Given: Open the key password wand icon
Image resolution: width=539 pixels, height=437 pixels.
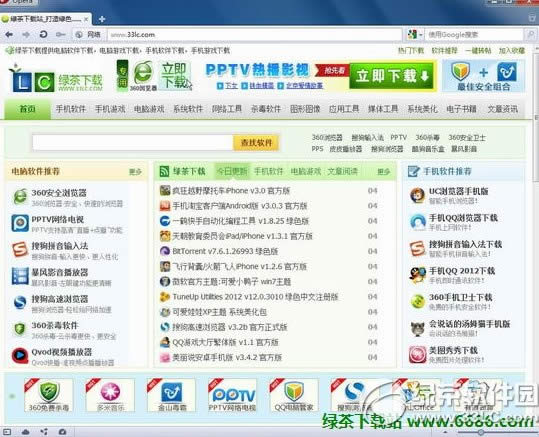Looking at the screenshot, I should click(60, 34).
